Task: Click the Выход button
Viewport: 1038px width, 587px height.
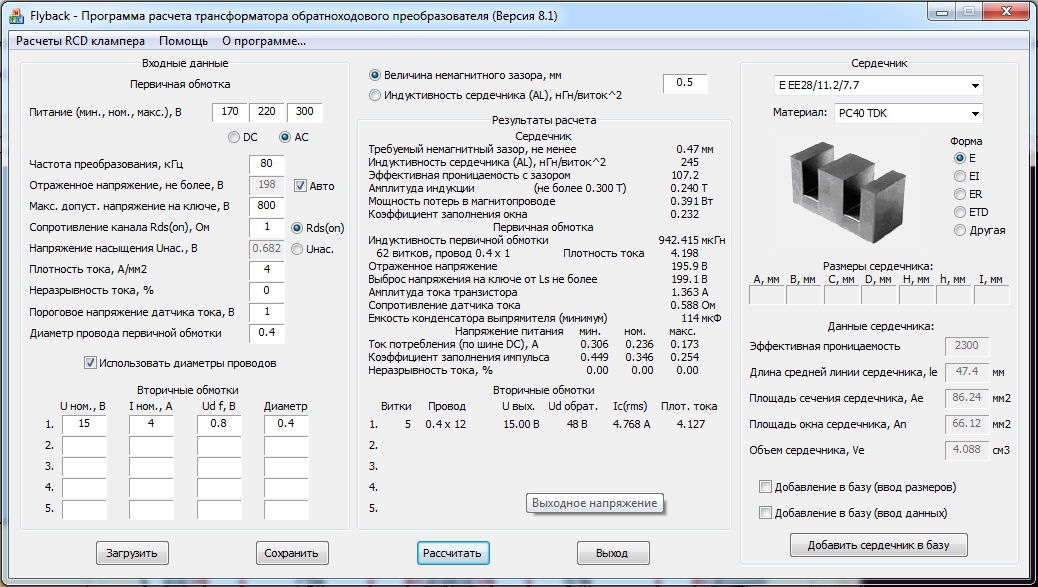Action: click(x=612, y=553)
